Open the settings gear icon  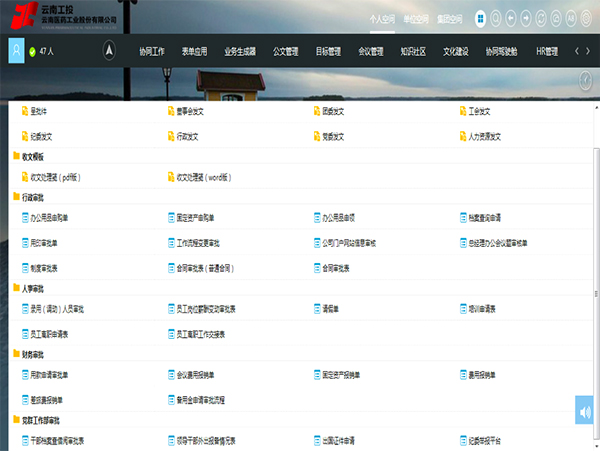coord(586,18)
